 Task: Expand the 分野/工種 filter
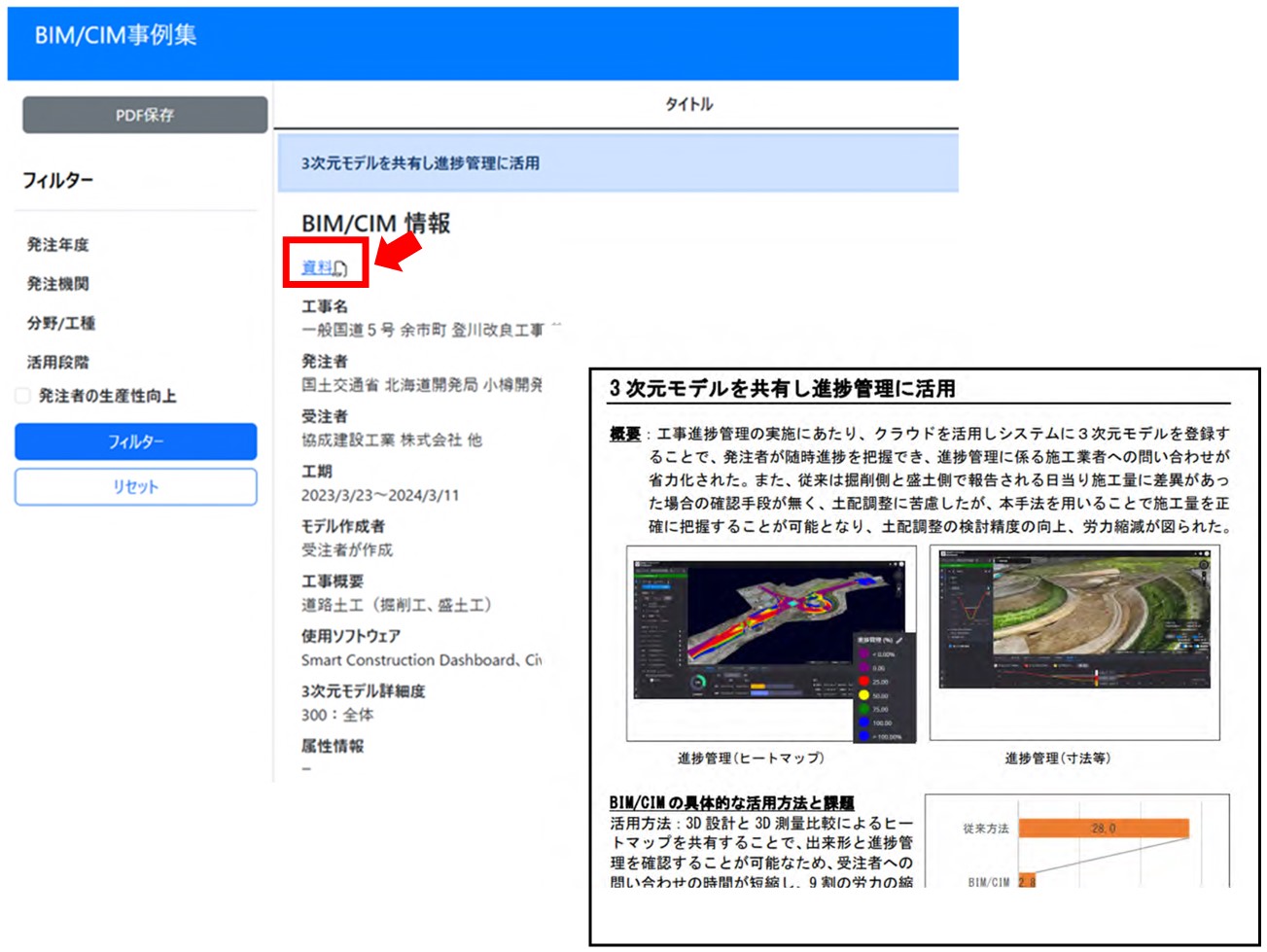pos(60,323)
